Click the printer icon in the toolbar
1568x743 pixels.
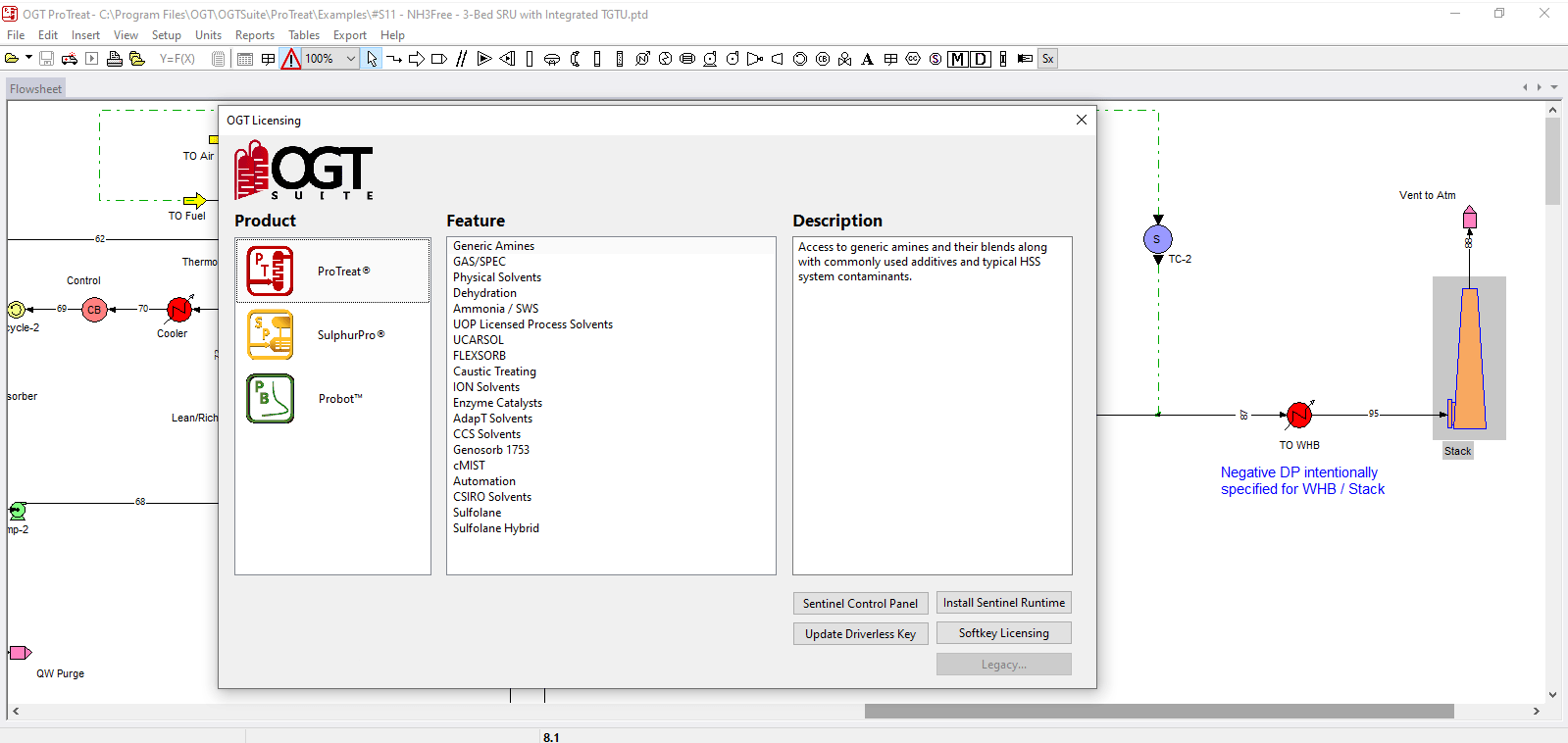coord(115,59)
